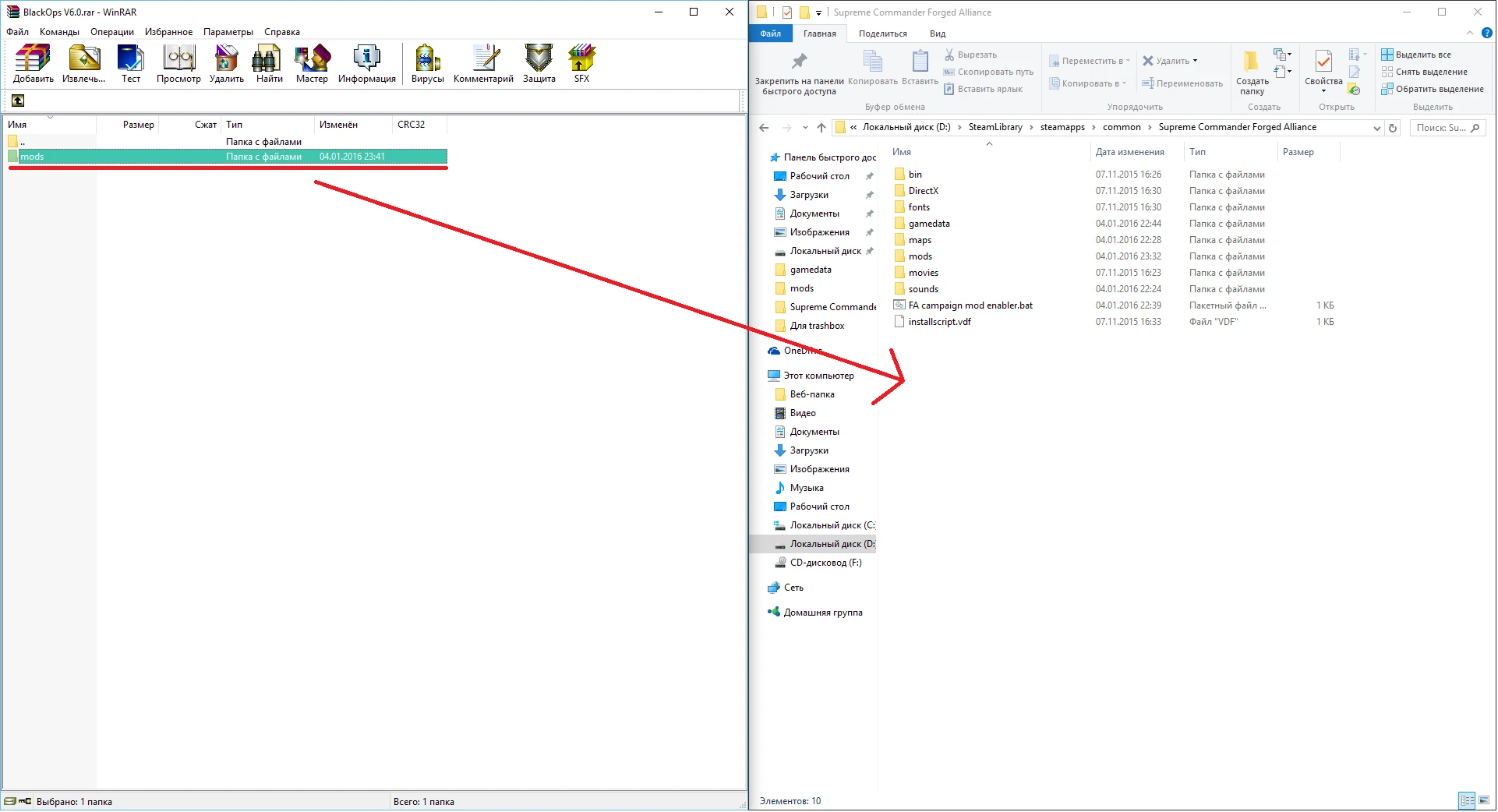Click the back navigation button in Explorer
1498x812 pixels.
(x=763, y=127)
